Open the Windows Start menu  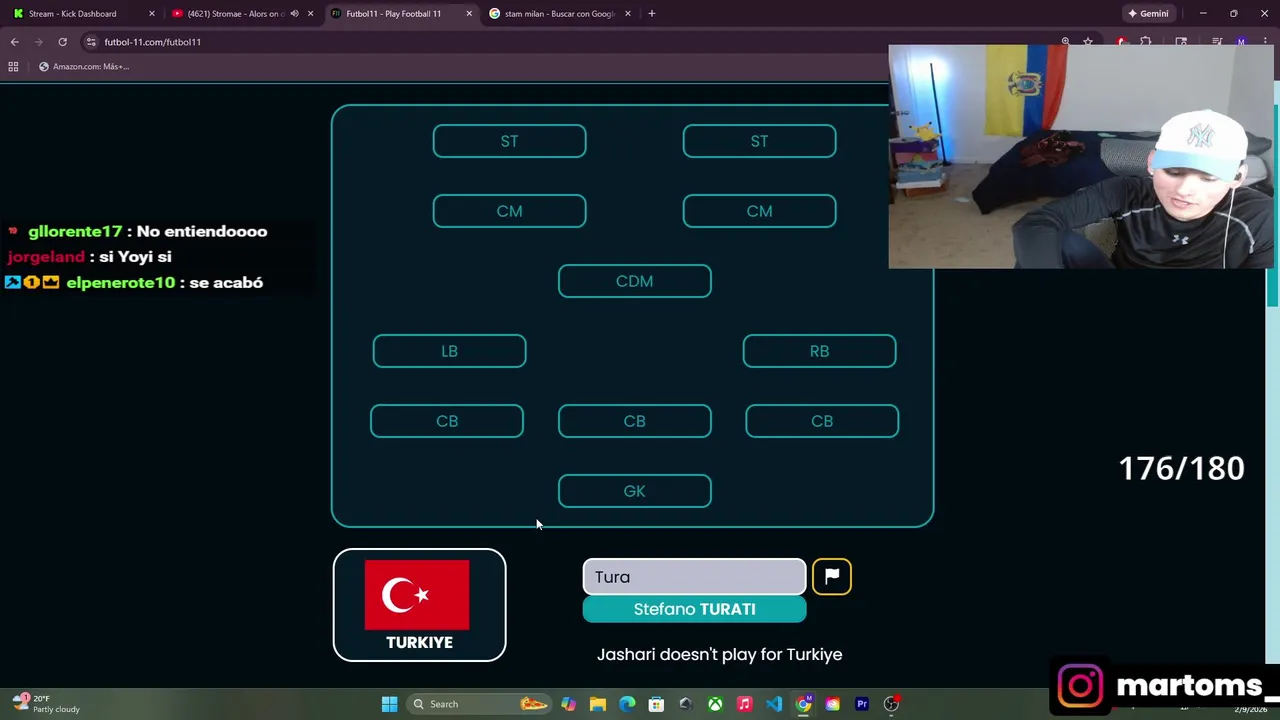[389, 704]
